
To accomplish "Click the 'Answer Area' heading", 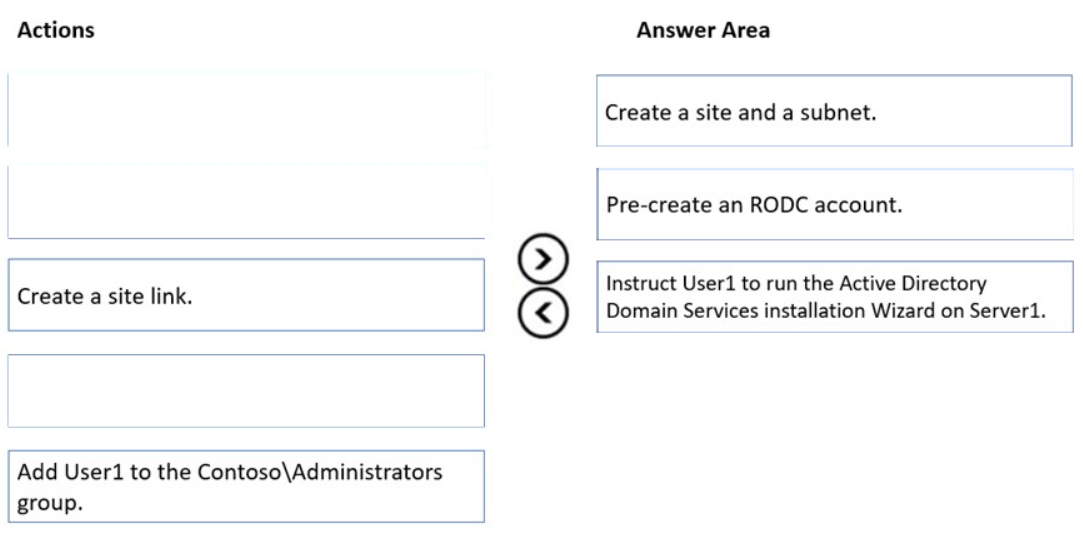I will pos(702,30).
